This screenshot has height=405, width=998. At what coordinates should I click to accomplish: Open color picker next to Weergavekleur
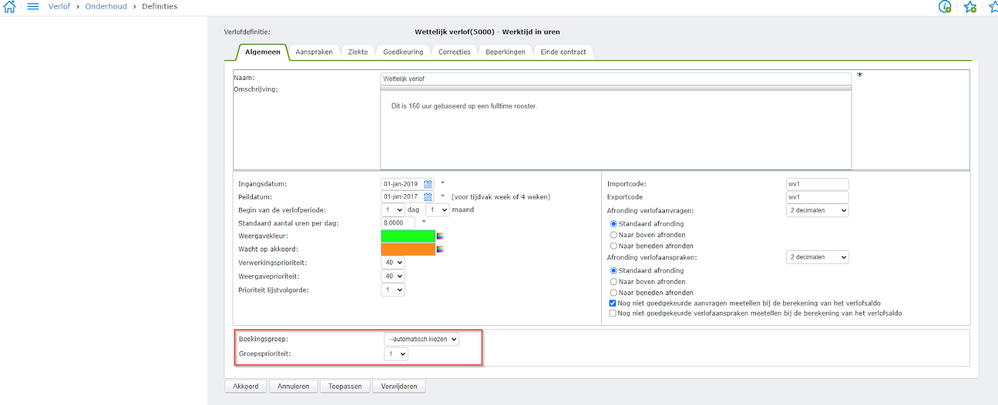[x=439, y=236]
